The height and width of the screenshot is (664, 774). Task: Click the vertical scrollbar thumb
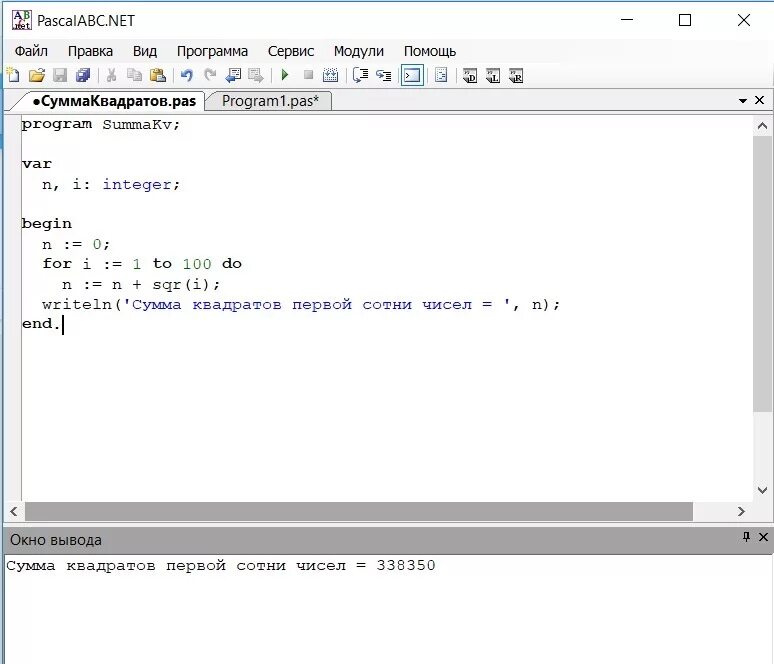(762, 274)
